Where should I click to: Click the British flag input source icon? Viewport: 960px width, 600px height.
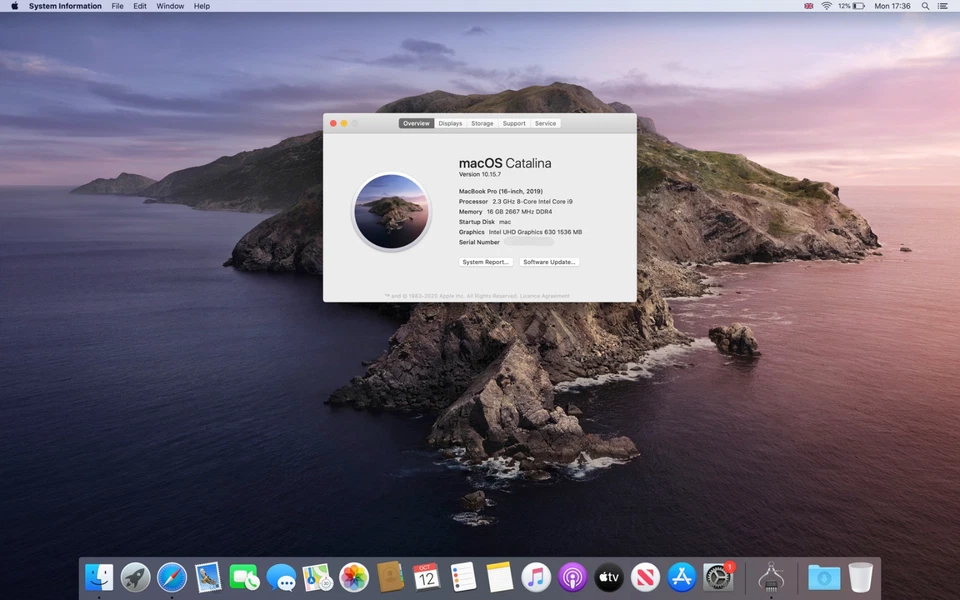click(x=808, y=6)
